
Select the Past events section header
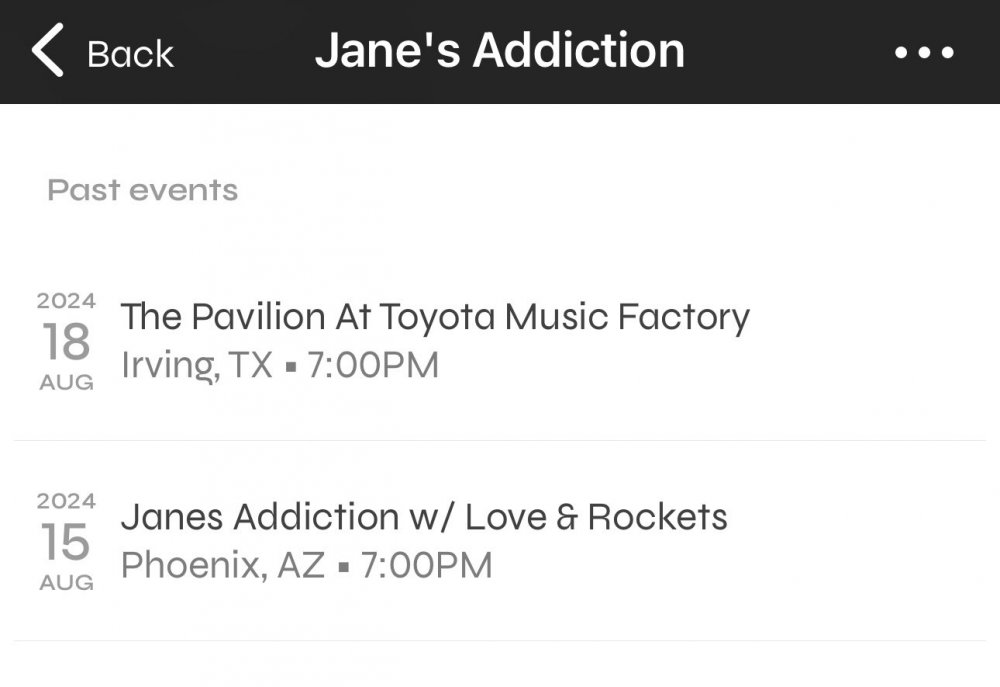pos(142,190)
